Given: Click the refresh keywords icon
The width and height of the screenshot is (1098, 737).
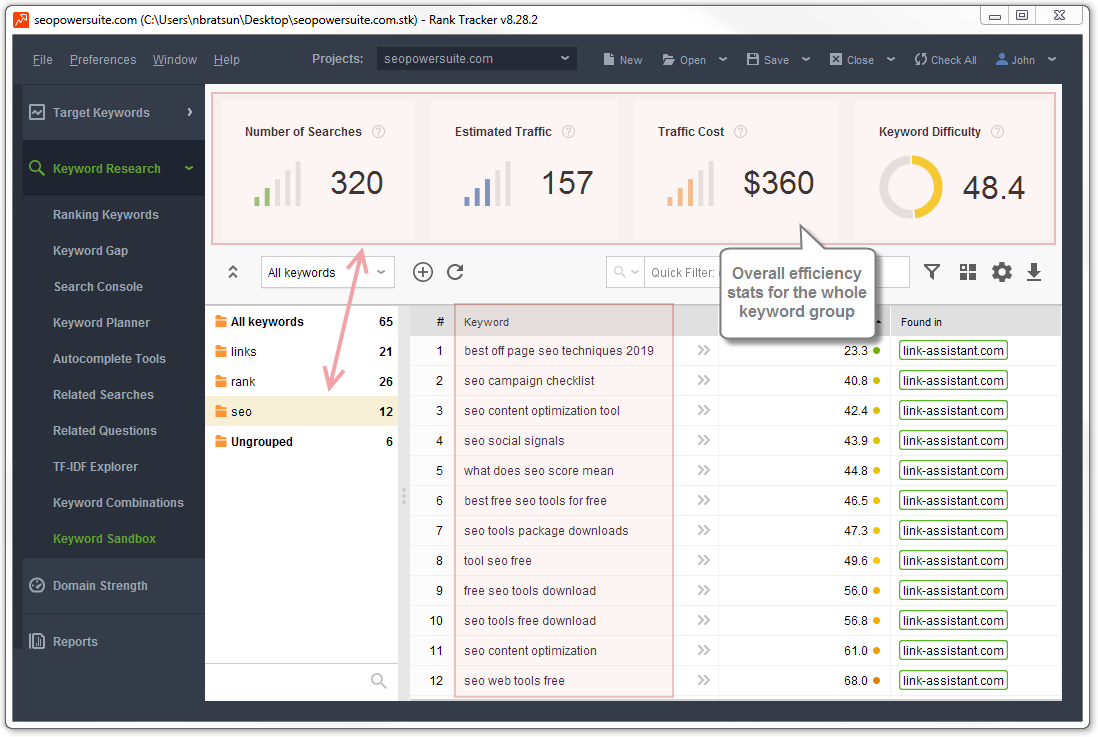Looking at the screenshot, I should (455, 272).
